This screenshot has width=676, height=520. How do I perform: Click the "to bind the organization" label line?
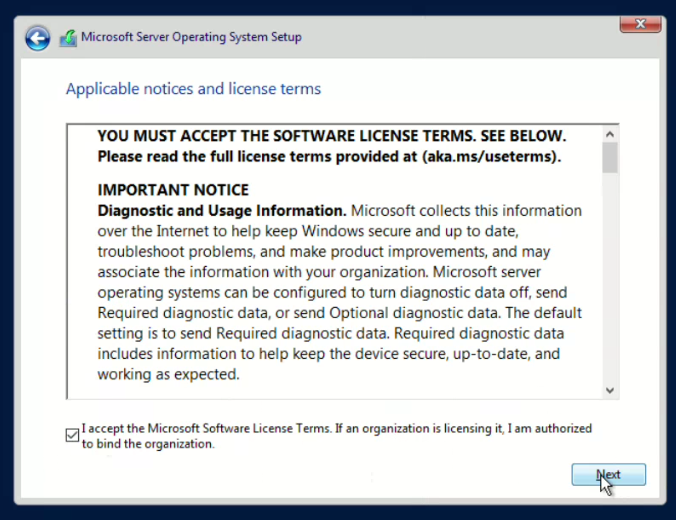148,444
